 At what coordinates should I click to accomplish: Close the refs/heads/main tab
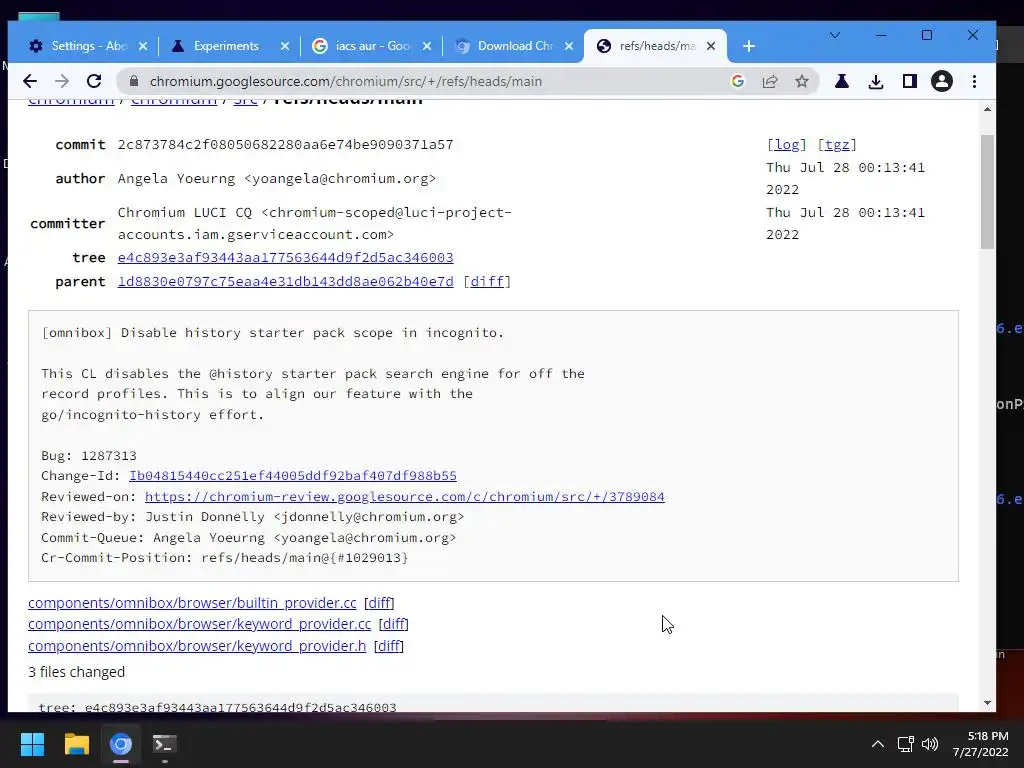711,46
